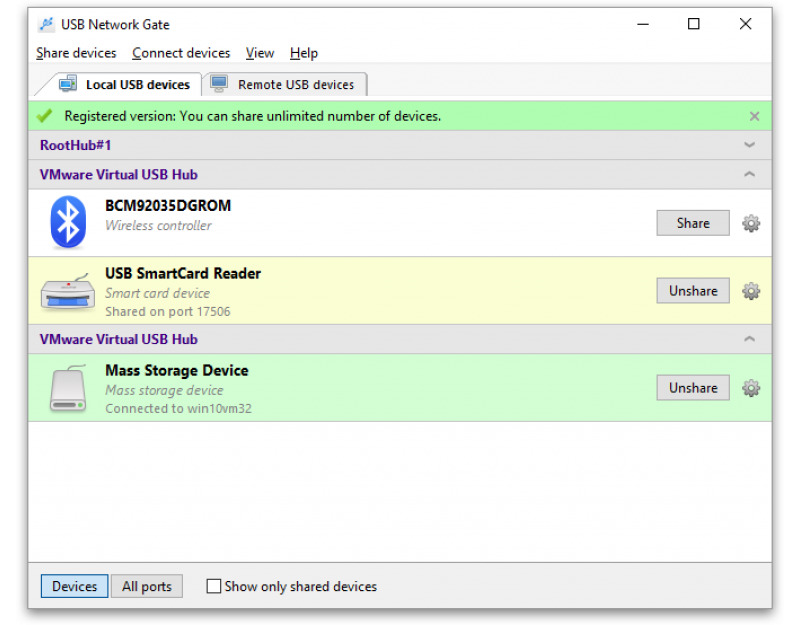Click the smart card reader device icon
The width and height of the screenshot is (800, 625).
[x=68, y=292]
